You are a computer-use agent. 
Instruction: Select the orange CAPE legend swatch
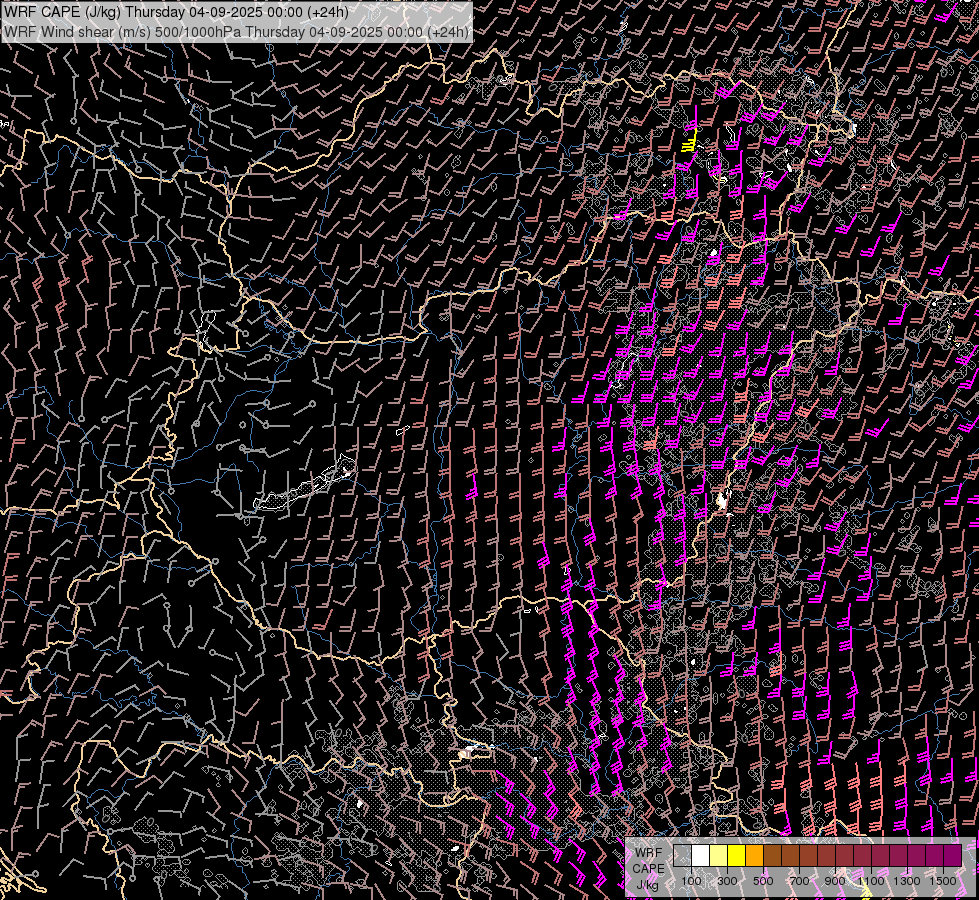(x=755, y=855)
